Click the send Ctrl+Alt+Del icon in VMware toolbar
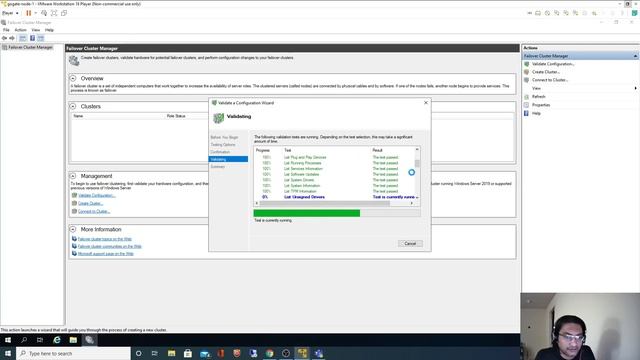 [x=44, y=13]
